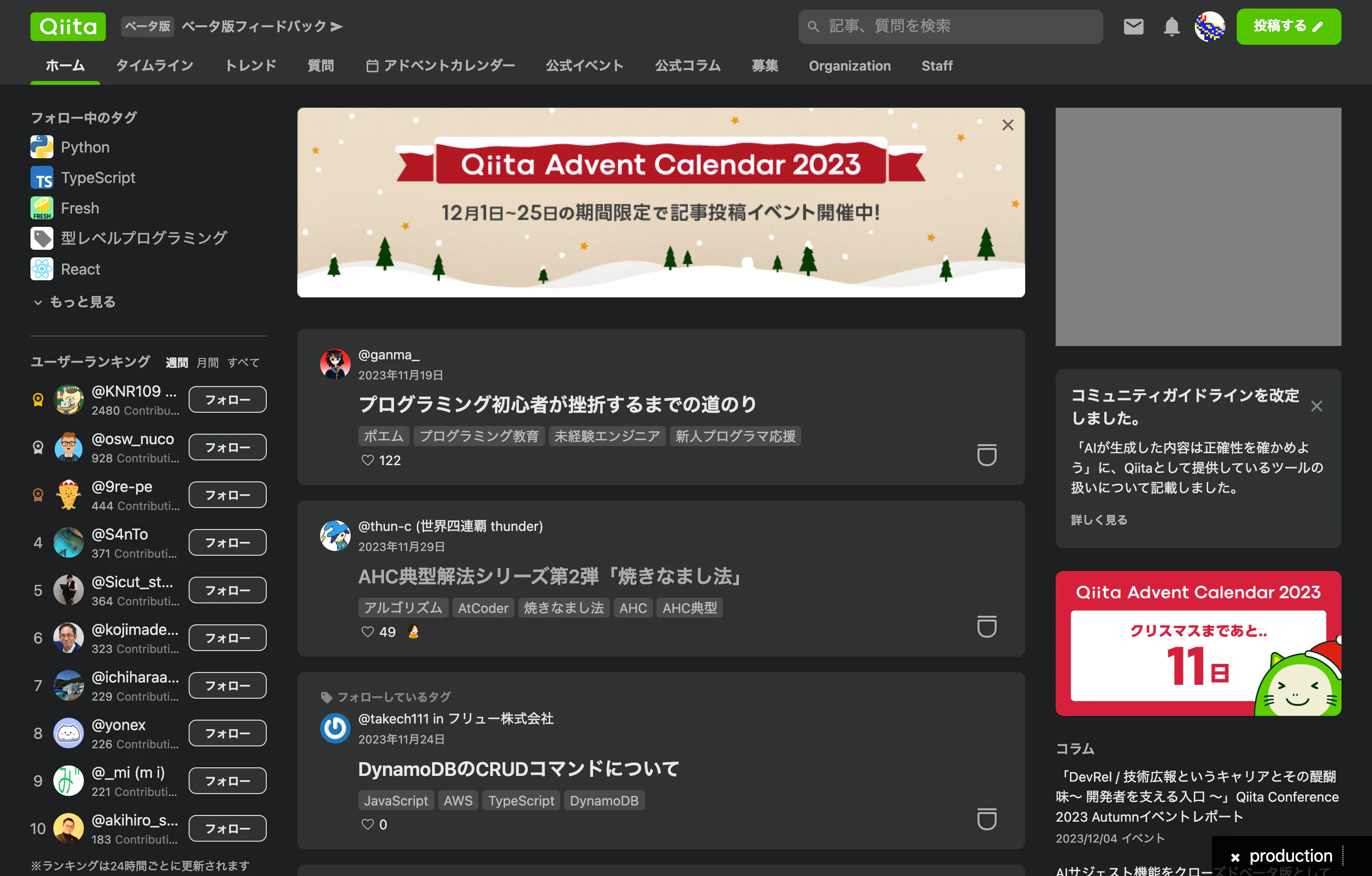Open the React tag icon
1372x876 pixels.
coord(41,269)
